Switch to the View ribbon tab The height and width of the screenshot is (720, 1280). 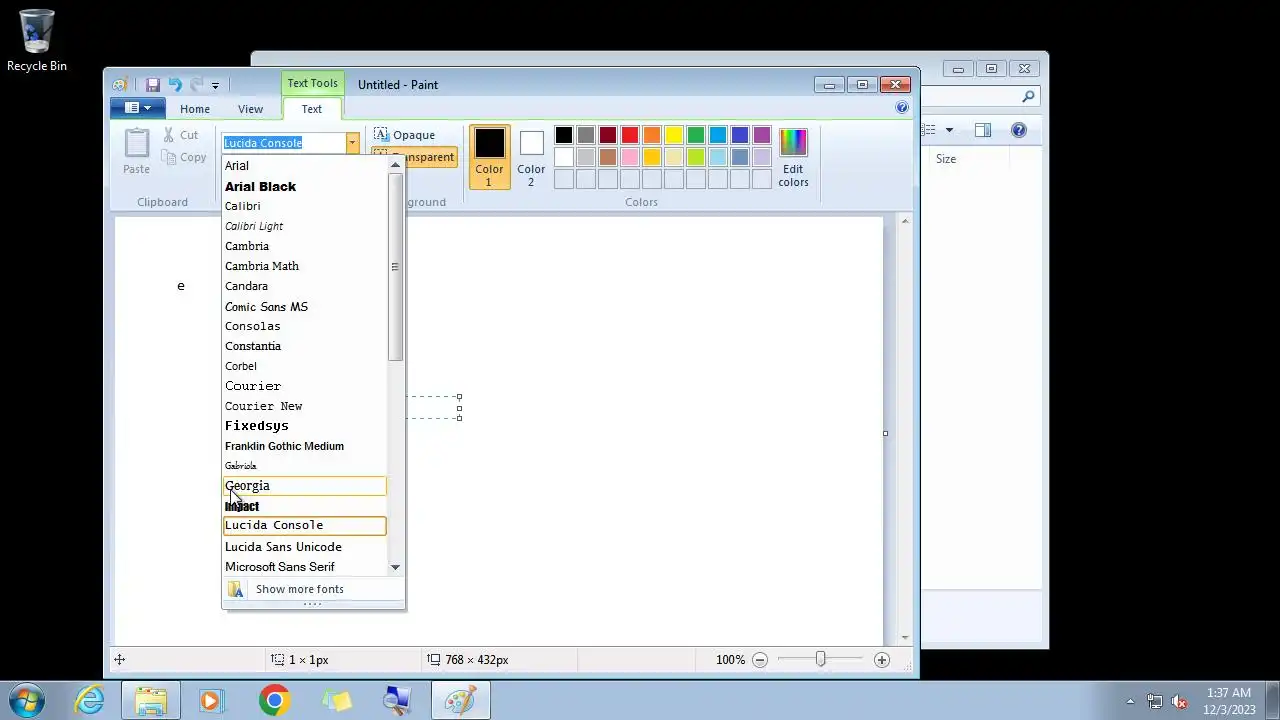(x=250, y=109)
